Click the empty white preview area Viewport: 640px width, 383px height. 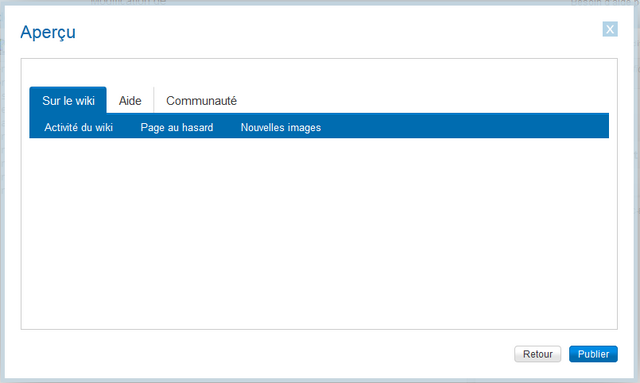[319, 233]
